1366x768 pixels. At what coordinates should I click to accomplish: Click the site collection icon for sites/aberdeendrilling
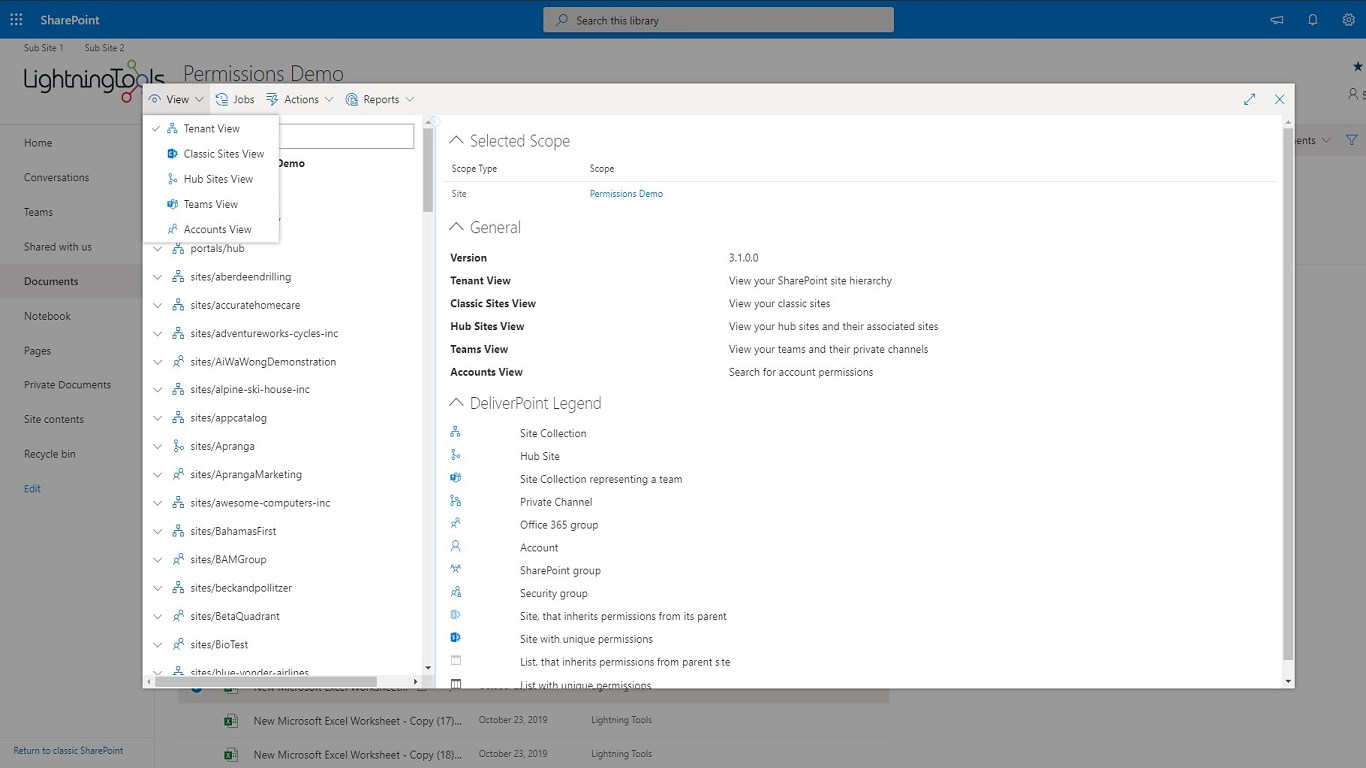178,277
